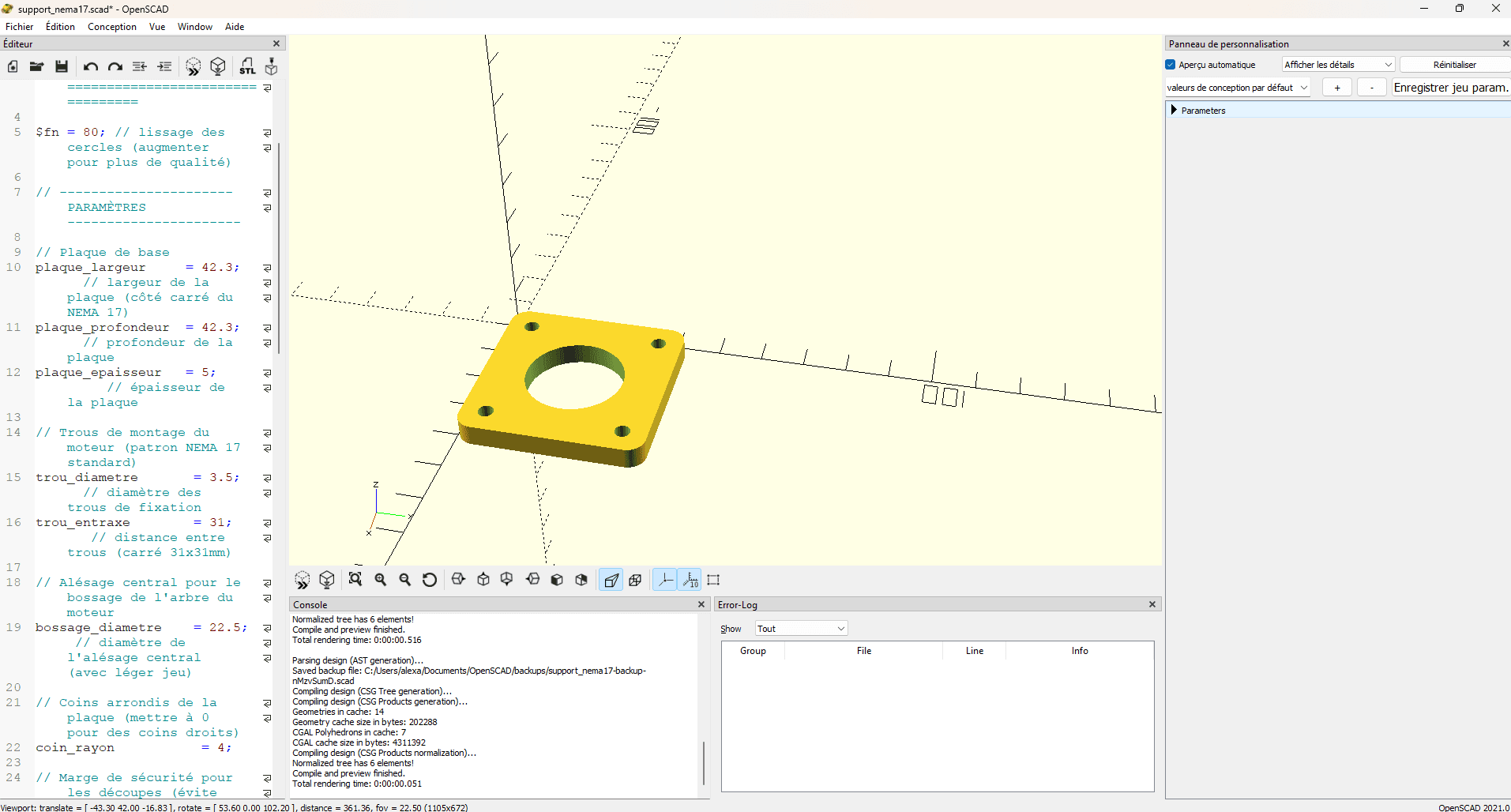
Task: Click code line bossage_diametre = 22.5
Action: [141, 628]
